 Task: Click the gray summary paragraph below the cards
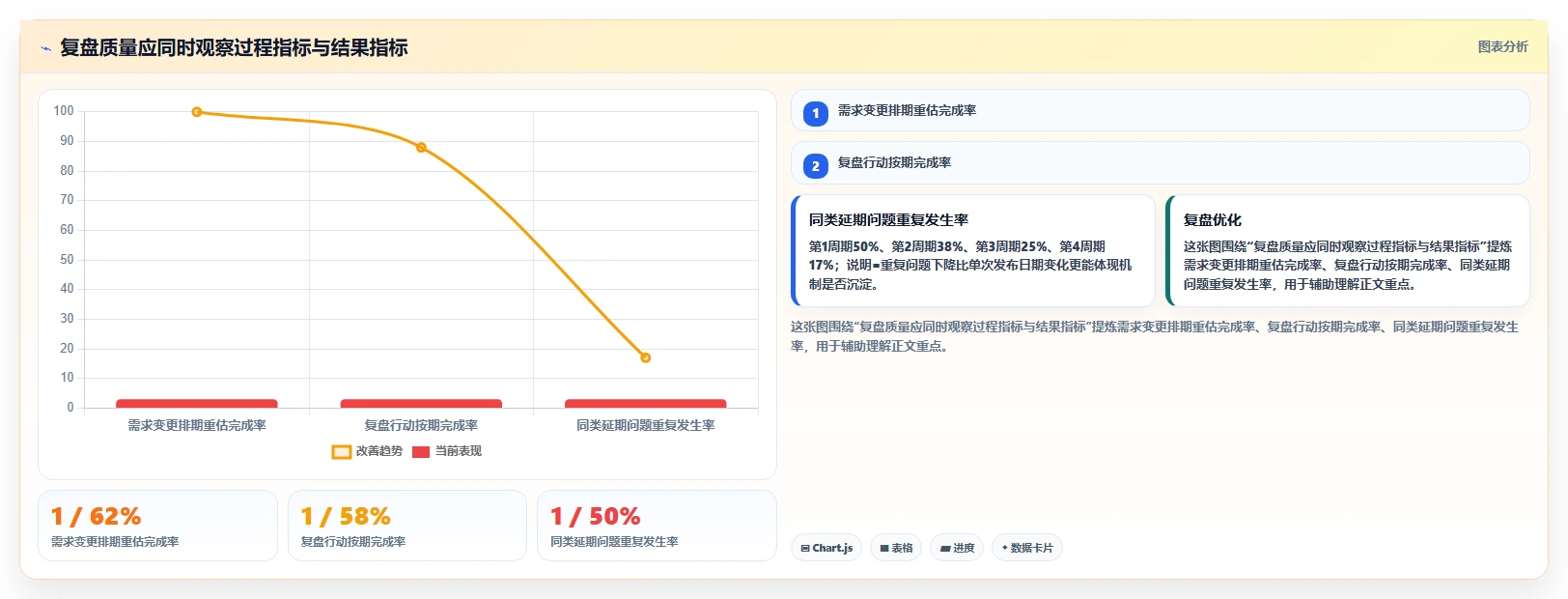tap(1155, 336)
